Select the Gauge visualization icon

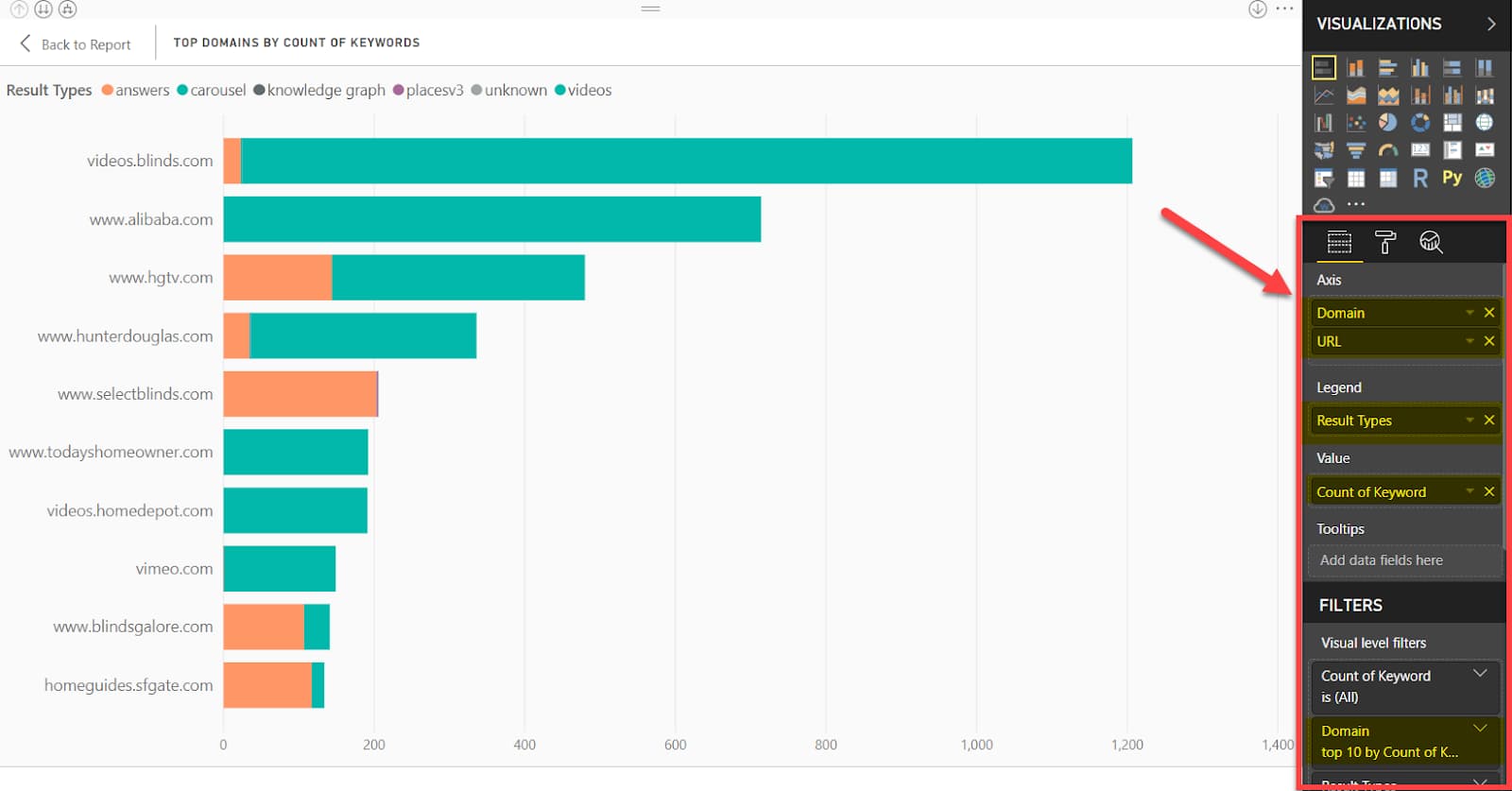(x=1387, y=150)
